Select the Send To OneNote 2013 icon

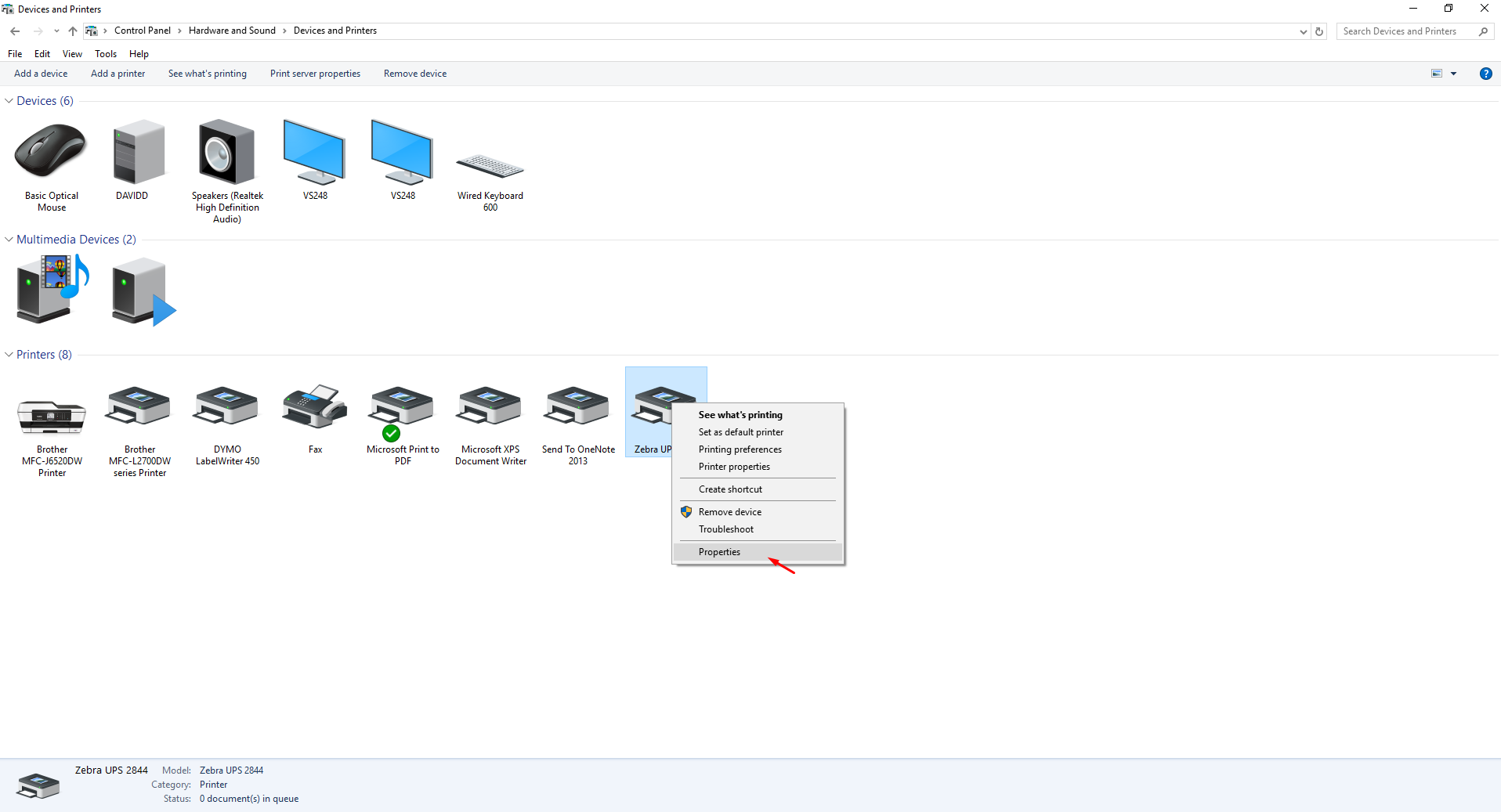tap(578, 406)
